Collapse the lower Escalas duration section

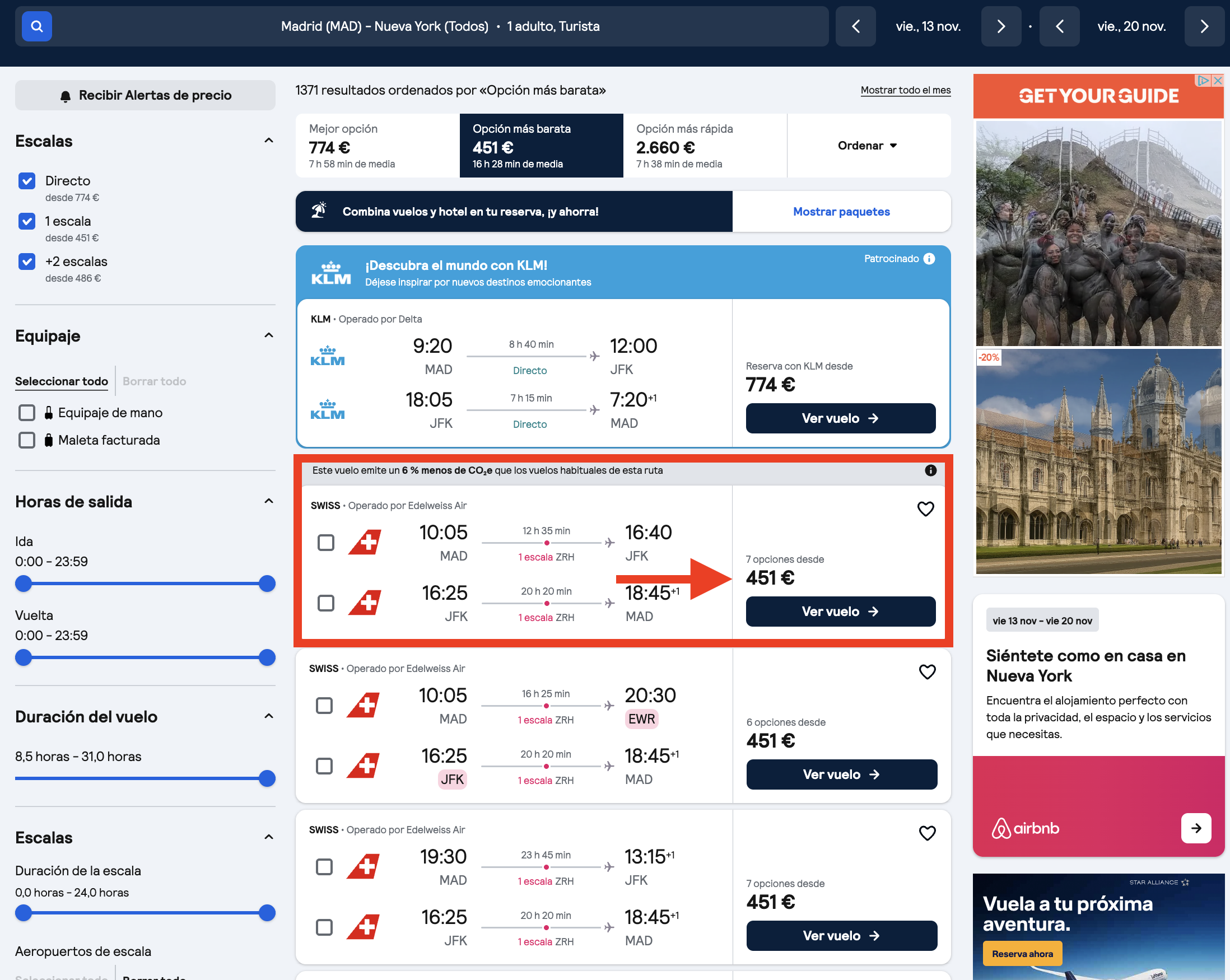269,837
